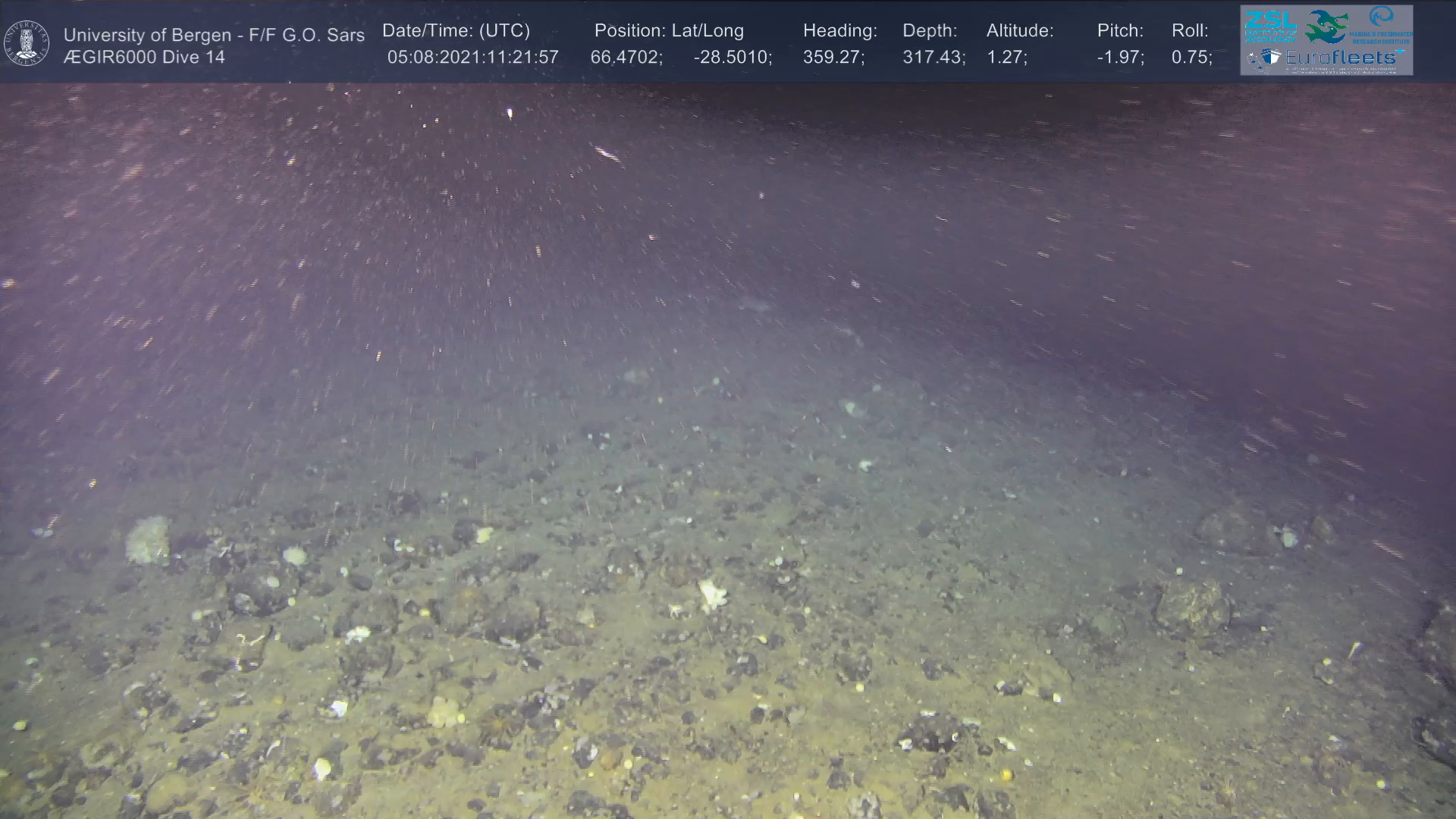Click the Altitude: label
The image size is (1456, 819).
[x=1020, y=31]
